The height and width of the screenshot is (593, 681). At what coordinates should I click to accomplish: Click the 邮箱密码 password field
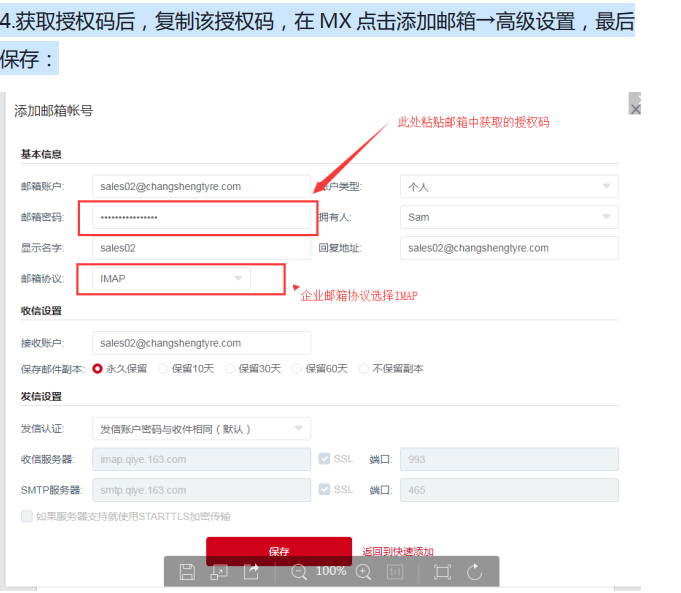(x=200, y=217)
